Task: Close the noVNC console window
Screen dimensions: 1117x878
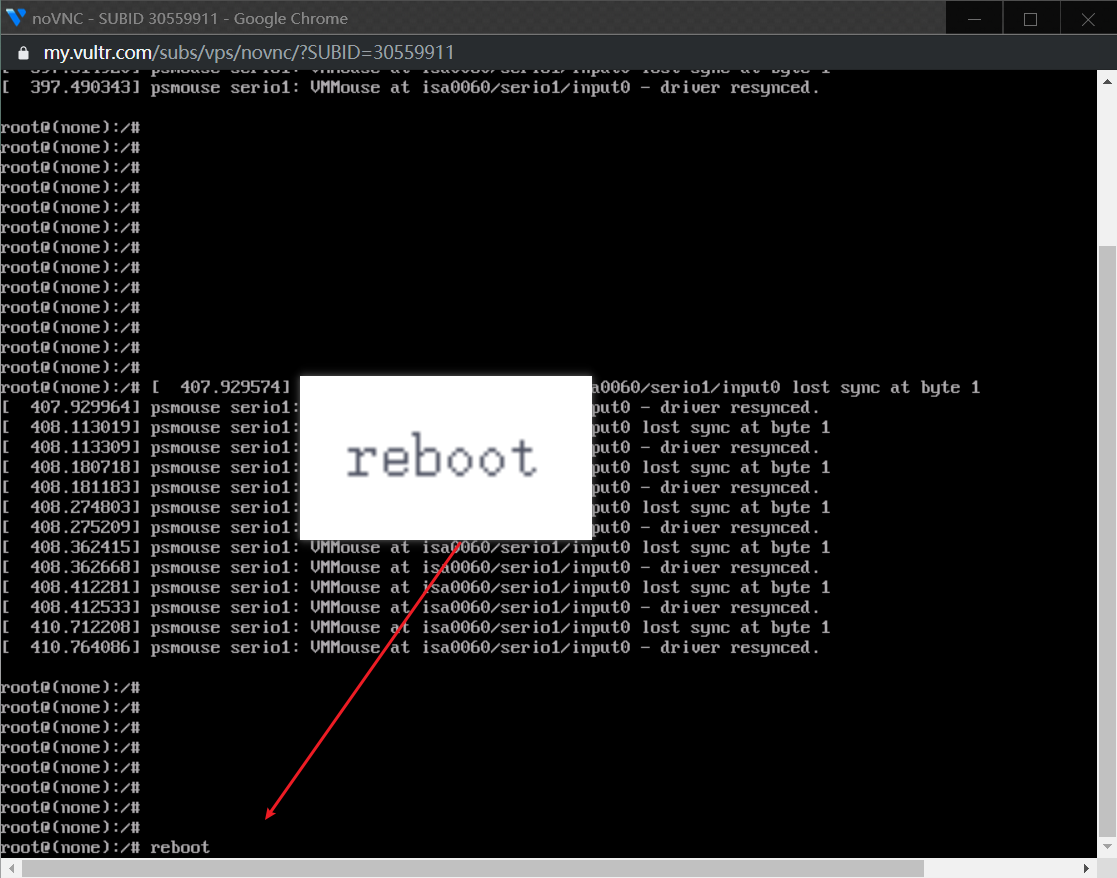Action: 1088,18
